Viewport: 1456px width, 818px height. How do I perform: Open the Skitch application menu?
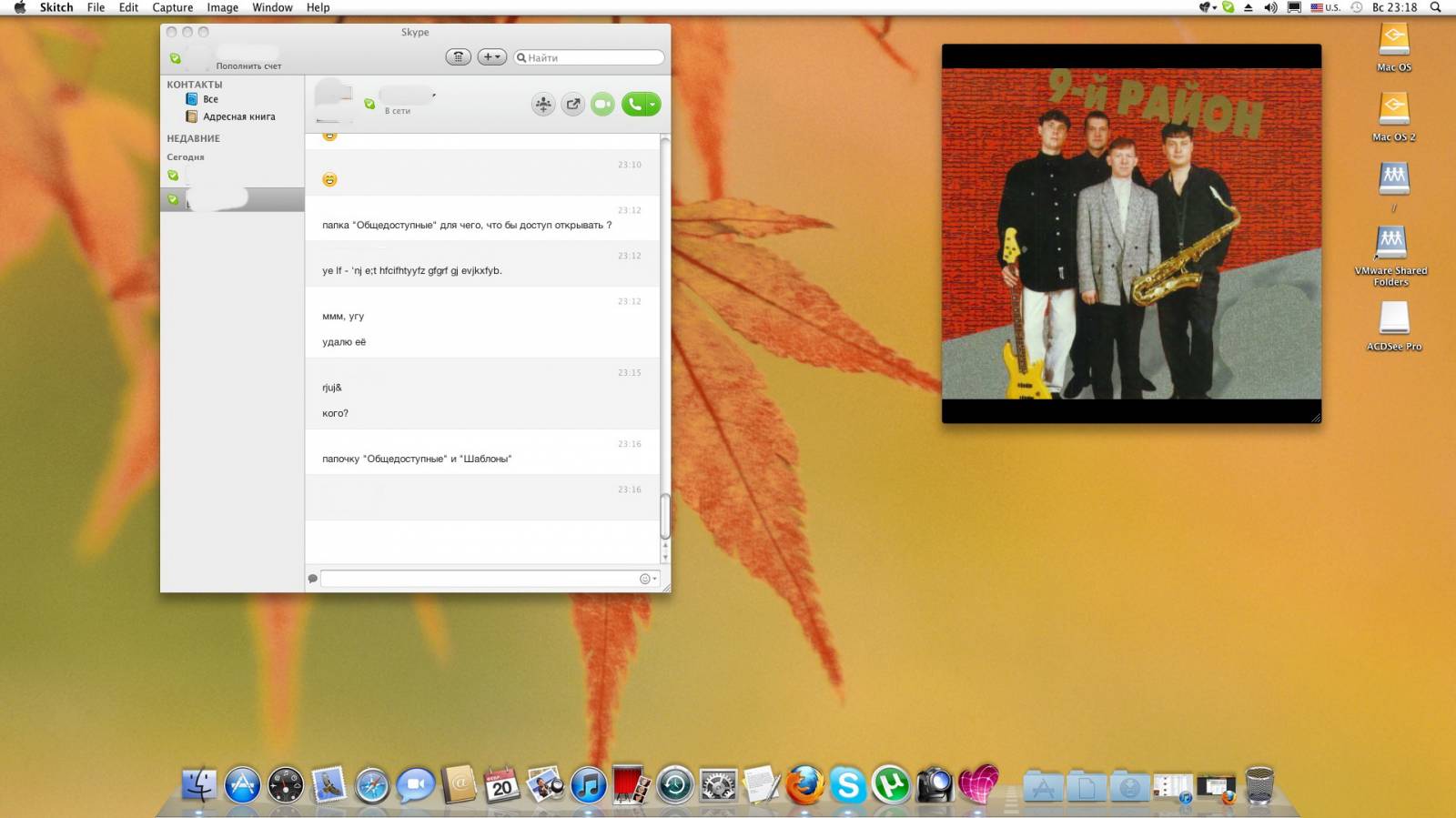point(56,7)
